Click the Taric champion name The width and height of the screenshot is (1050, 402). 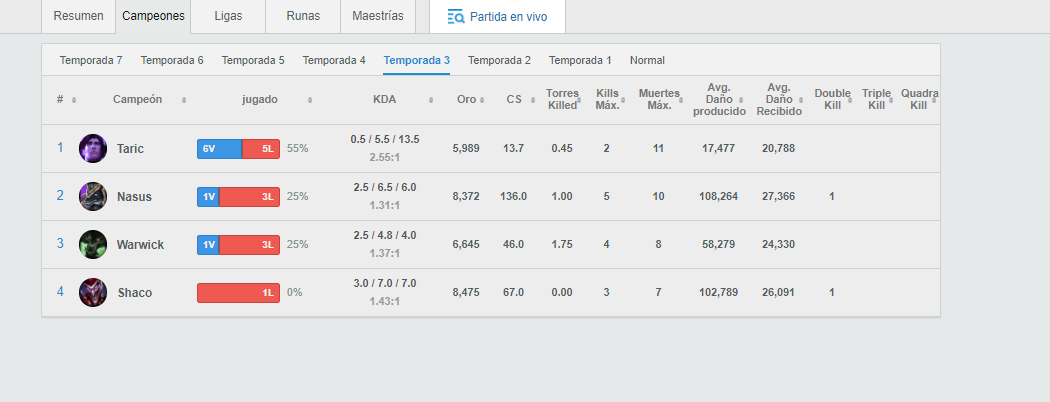130,149
